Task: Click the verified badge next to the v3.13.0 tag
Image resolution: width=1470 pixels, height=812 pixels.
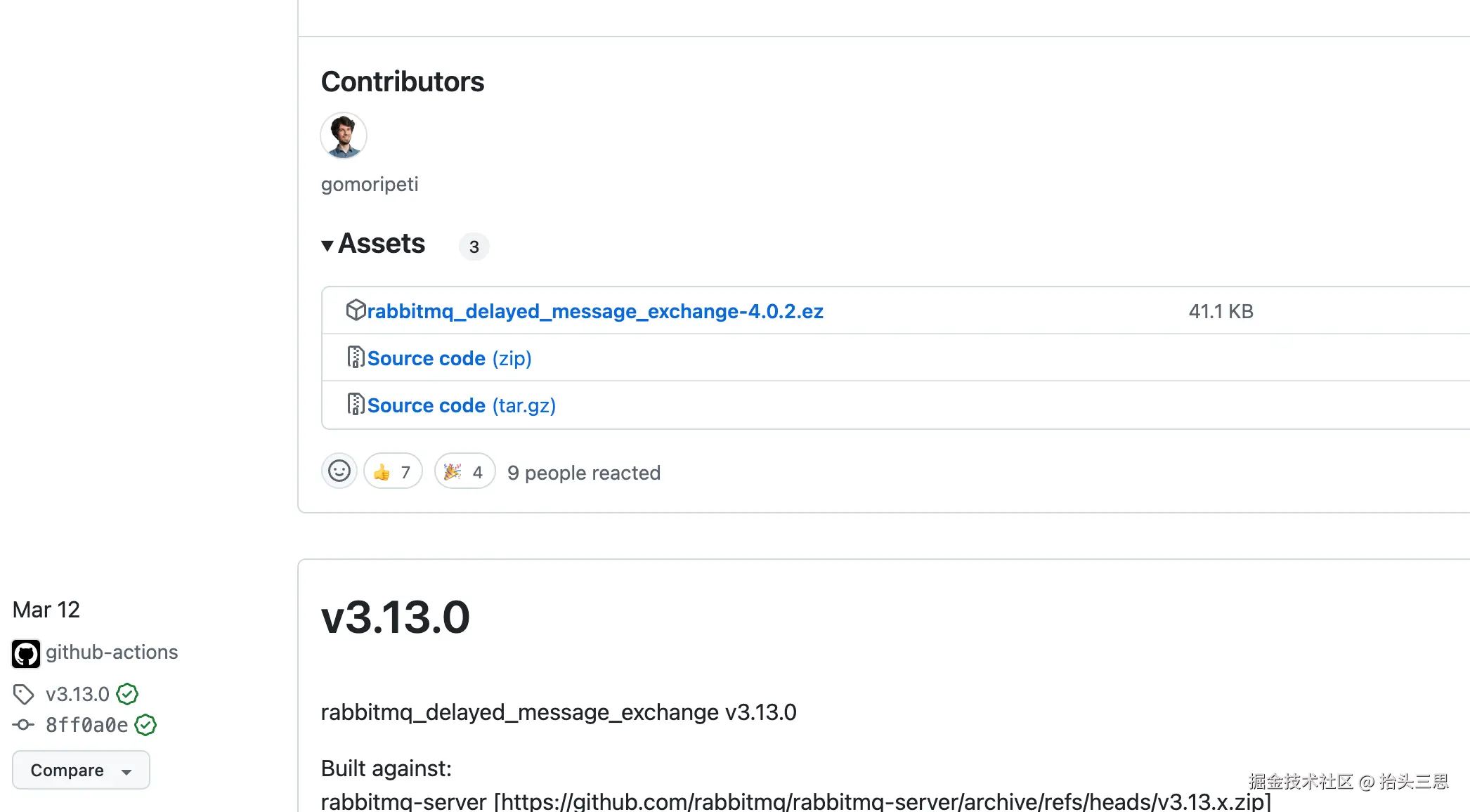Action: click(127, 694)
